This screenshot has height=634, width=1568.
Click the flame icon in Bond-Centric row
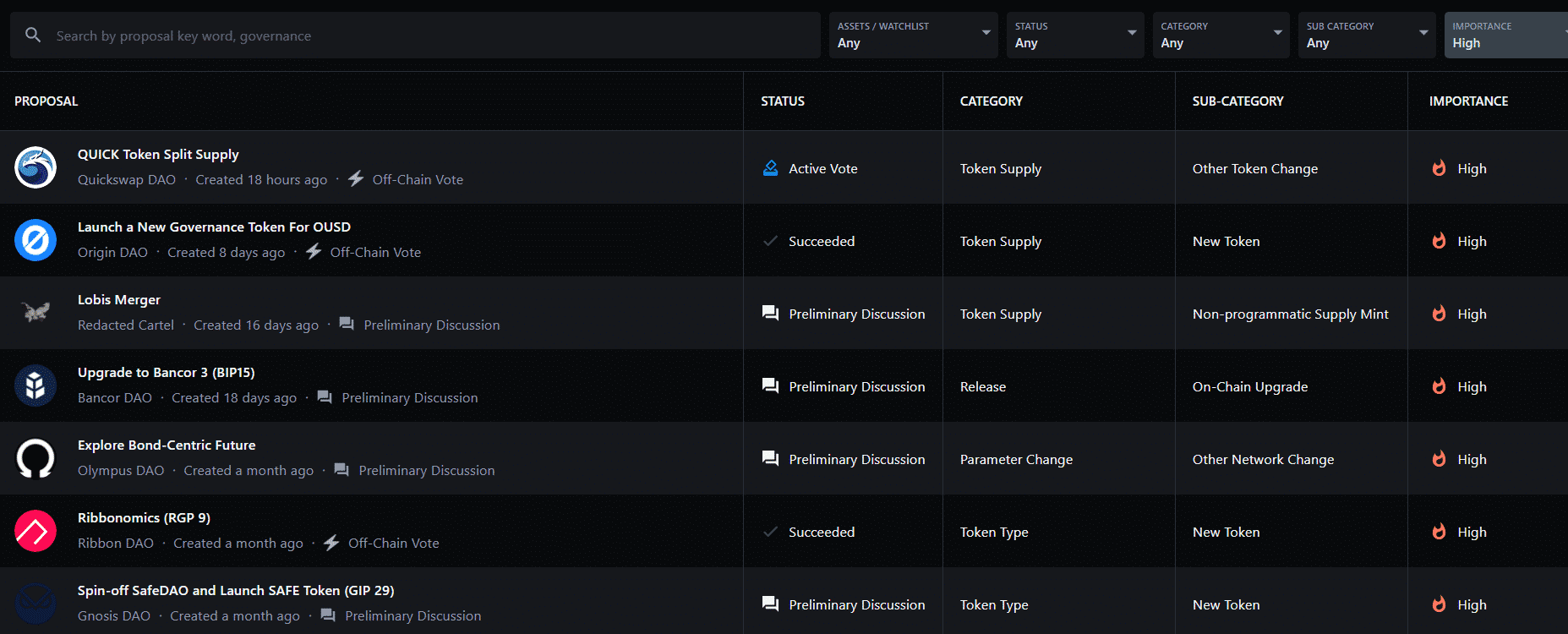click(1439, 459)
